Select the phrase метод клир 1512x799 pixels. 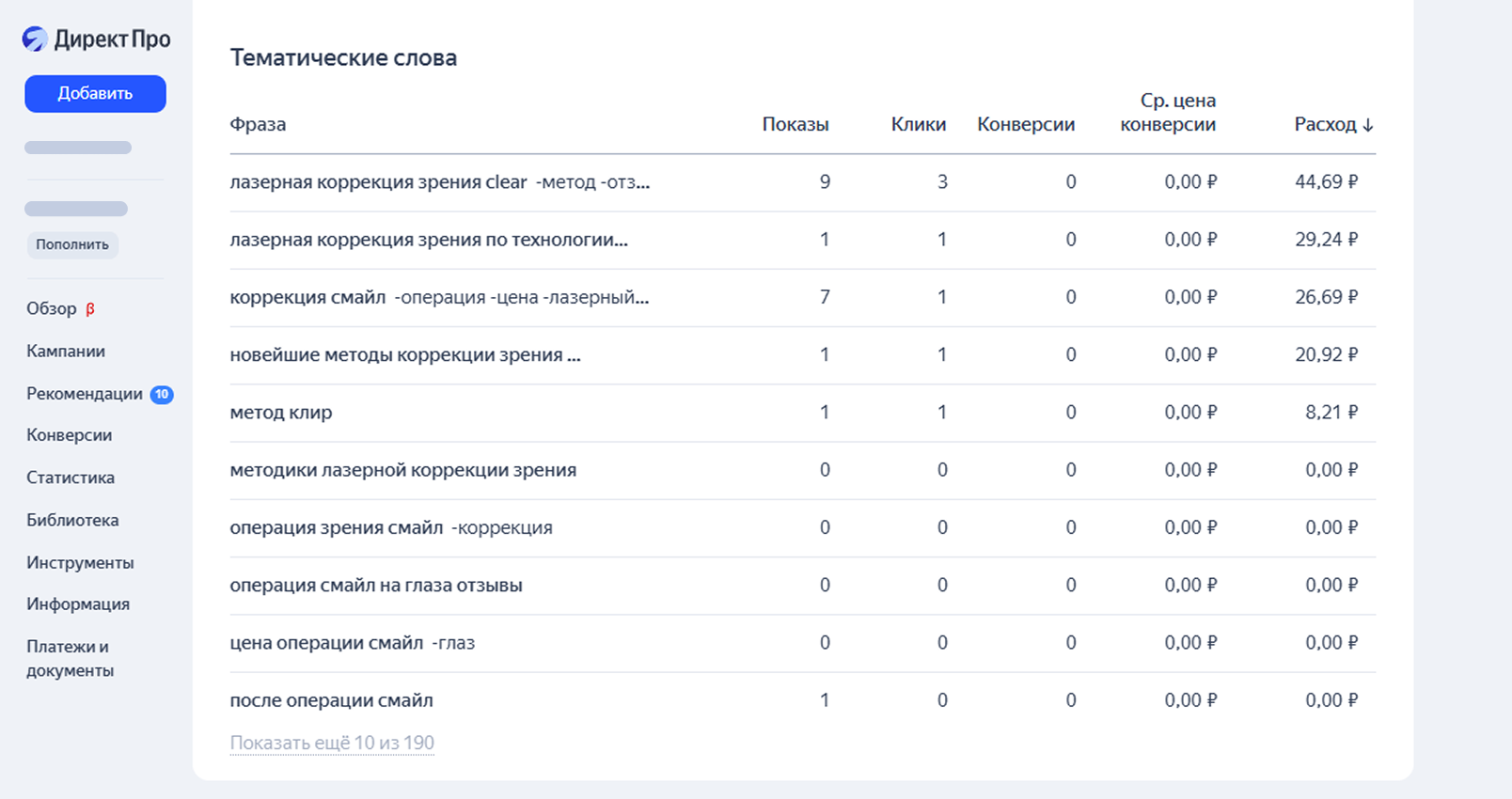(x=281, y=412)
